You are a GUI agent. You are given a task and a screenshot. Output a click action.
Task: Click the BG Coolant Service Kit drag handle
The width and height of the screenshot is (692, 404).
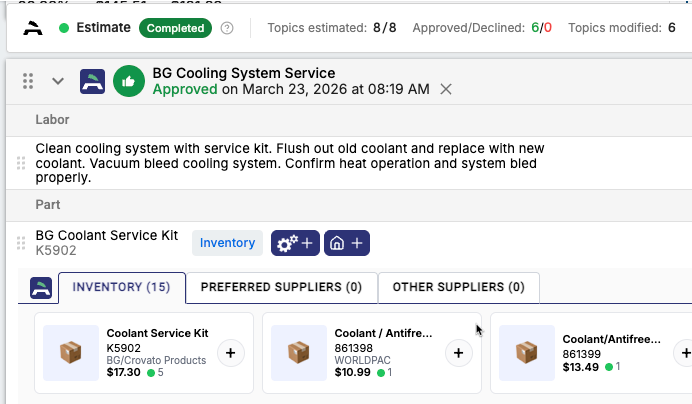coord(21,243)
